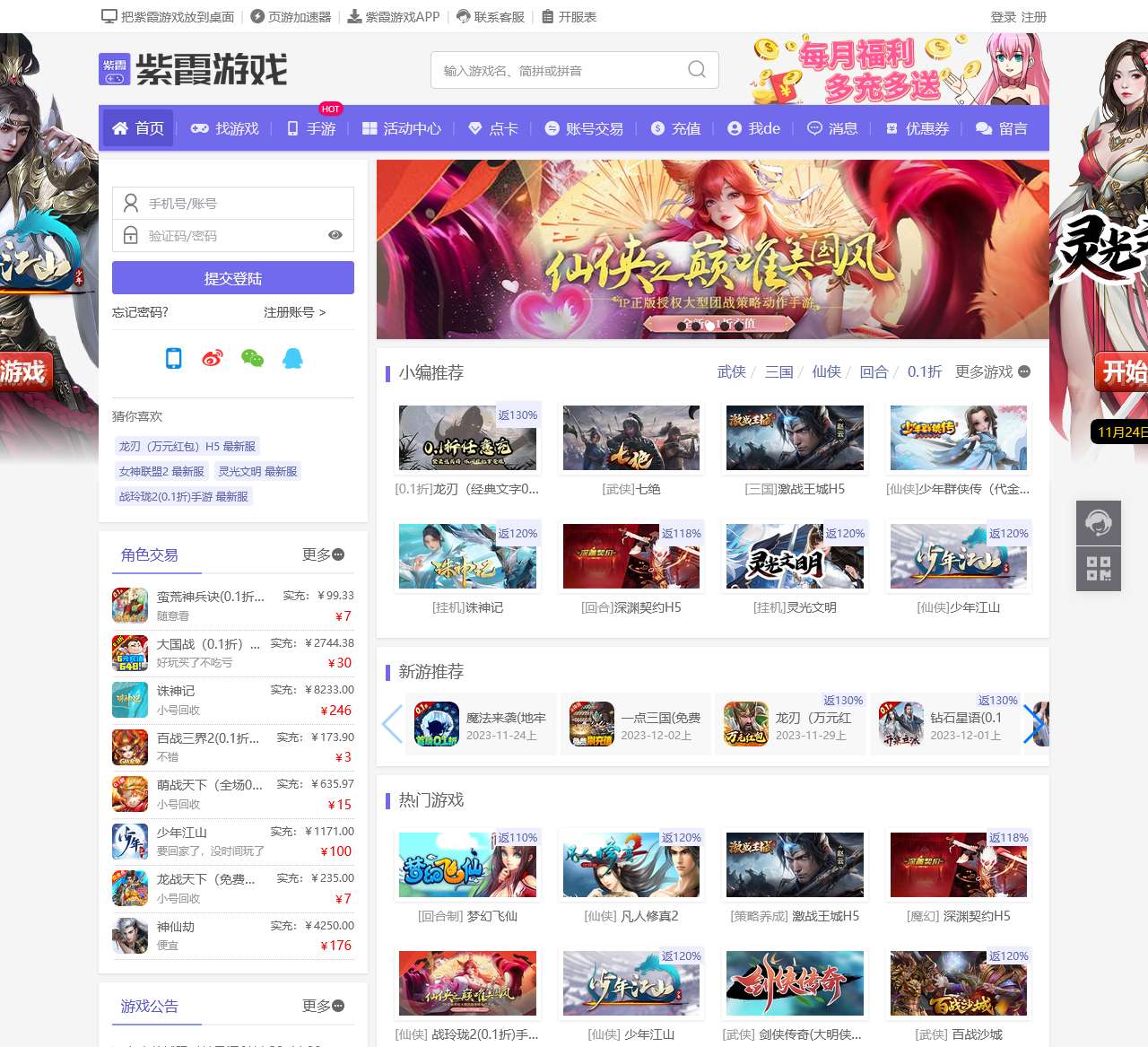Filter recommendations by 武侠 tag
Image resolution: width=1148 pixels, height=1047 pixels.
point(732,371)
